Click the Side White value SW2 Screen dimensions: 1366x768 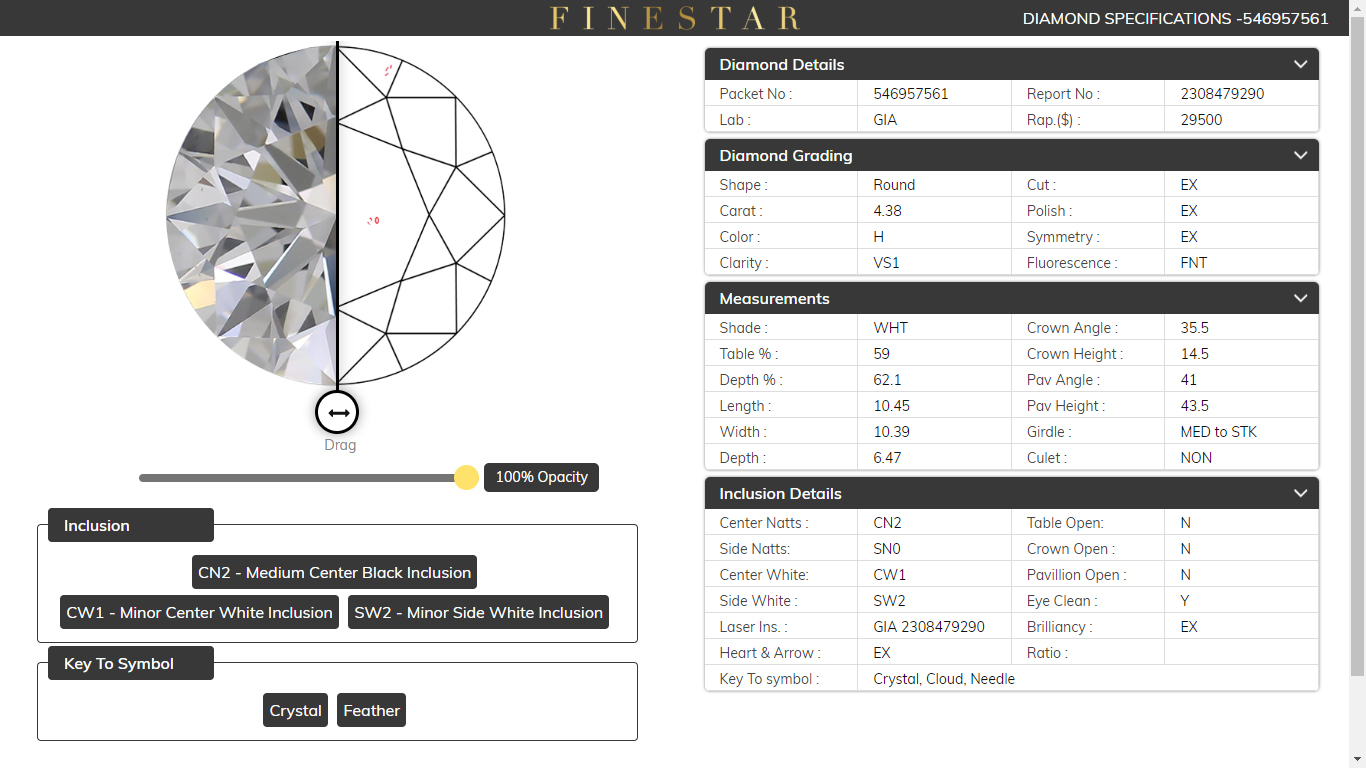(x=889, y=600)
